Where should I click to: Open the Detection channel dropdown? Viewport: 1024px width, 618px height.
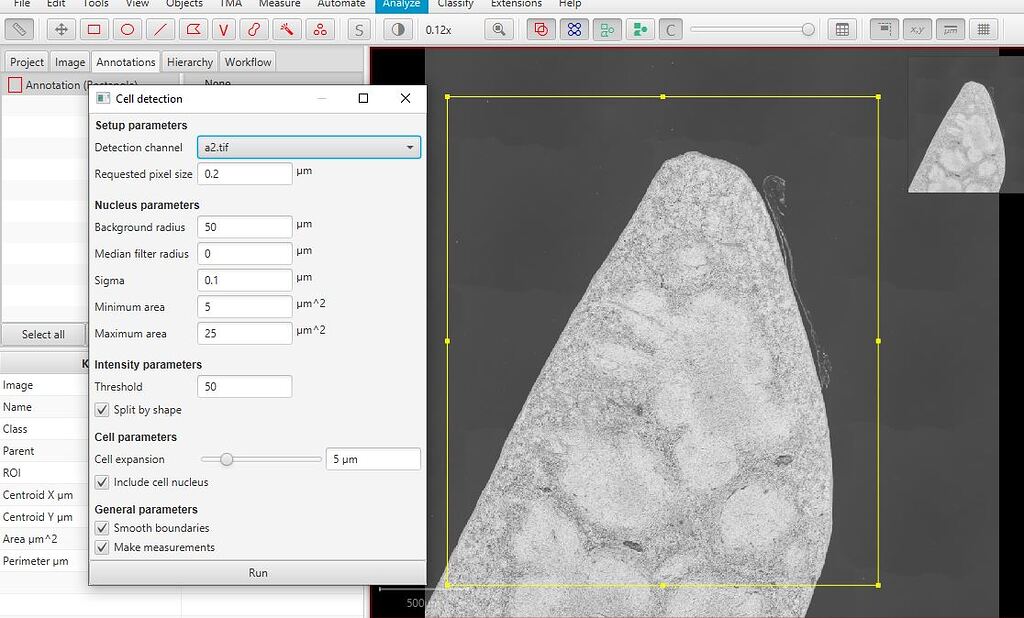point(410,146)
